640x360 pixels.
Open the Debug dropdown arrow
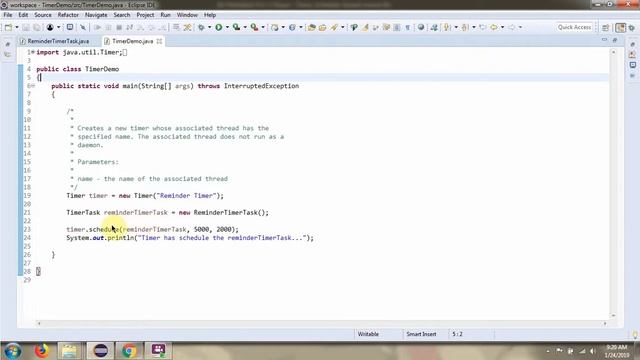click(x=209, y=27)
